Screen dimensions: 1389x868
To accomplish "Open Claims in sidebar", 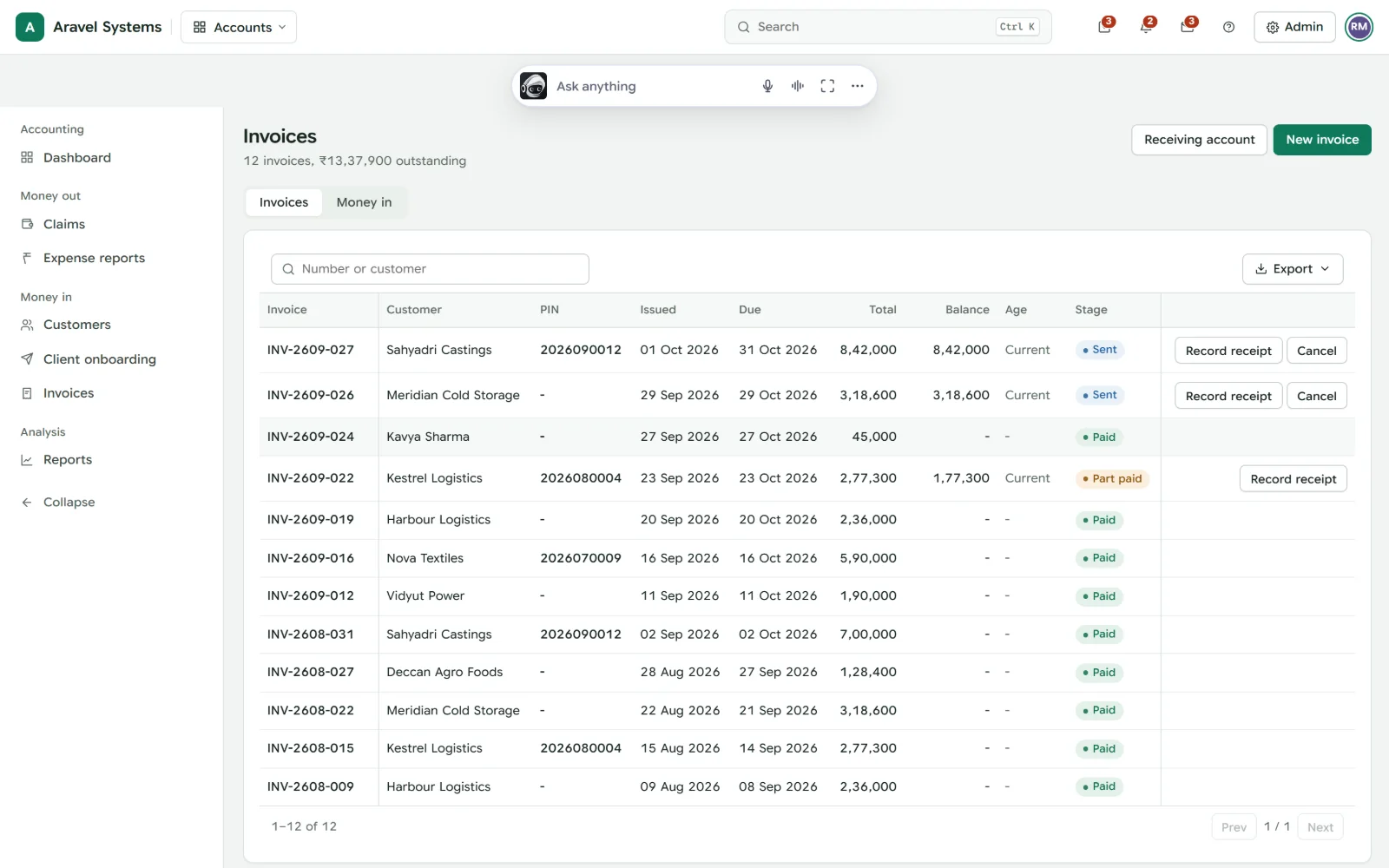I will point(111,224).
